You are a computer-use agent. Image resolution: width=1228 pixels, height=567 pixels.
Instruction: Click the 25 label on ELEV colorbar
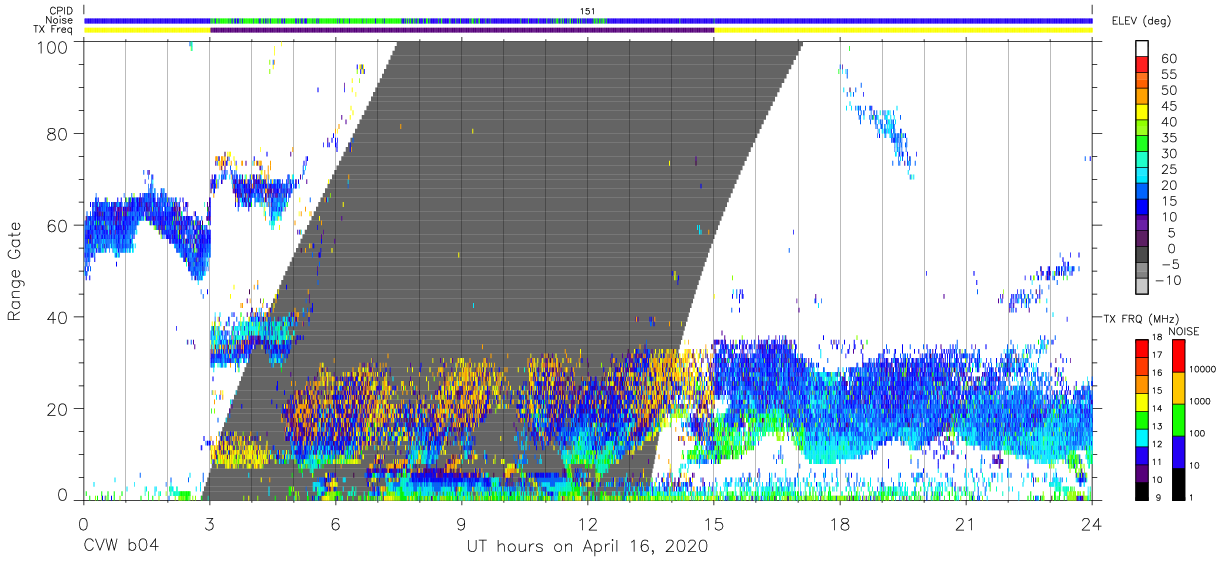pos(1168,169)
